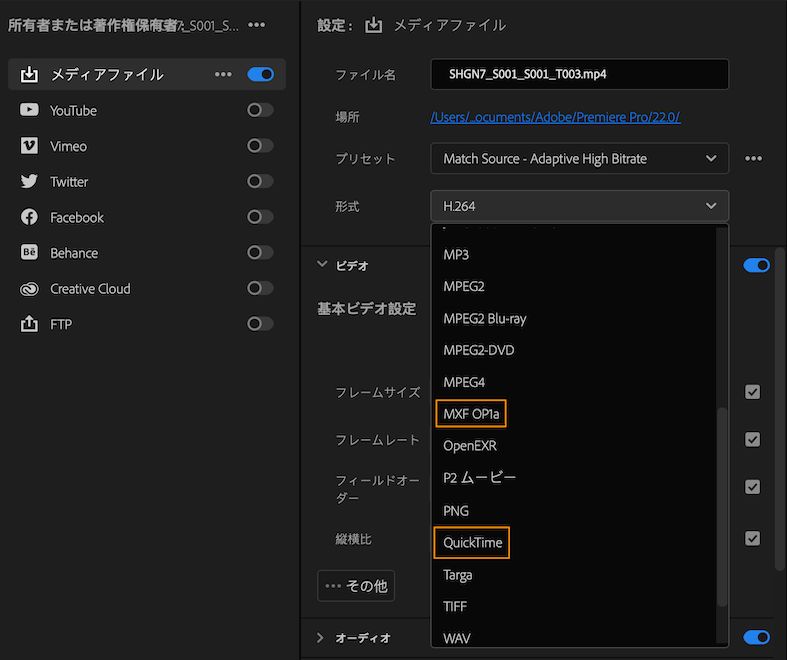Click the FTP upload icon
Image resolution: width=787 pixels, height=660 pixels.
point(29,324)
